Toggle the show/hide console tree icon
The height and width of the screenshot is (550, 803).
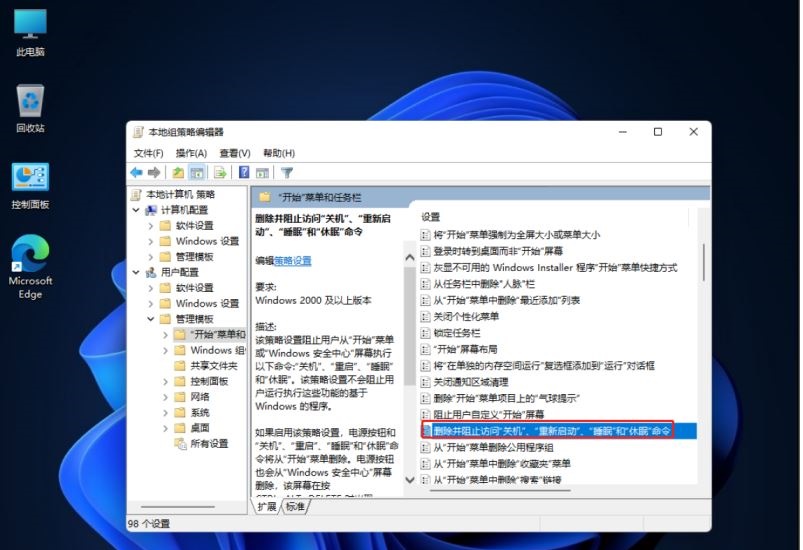197,173
